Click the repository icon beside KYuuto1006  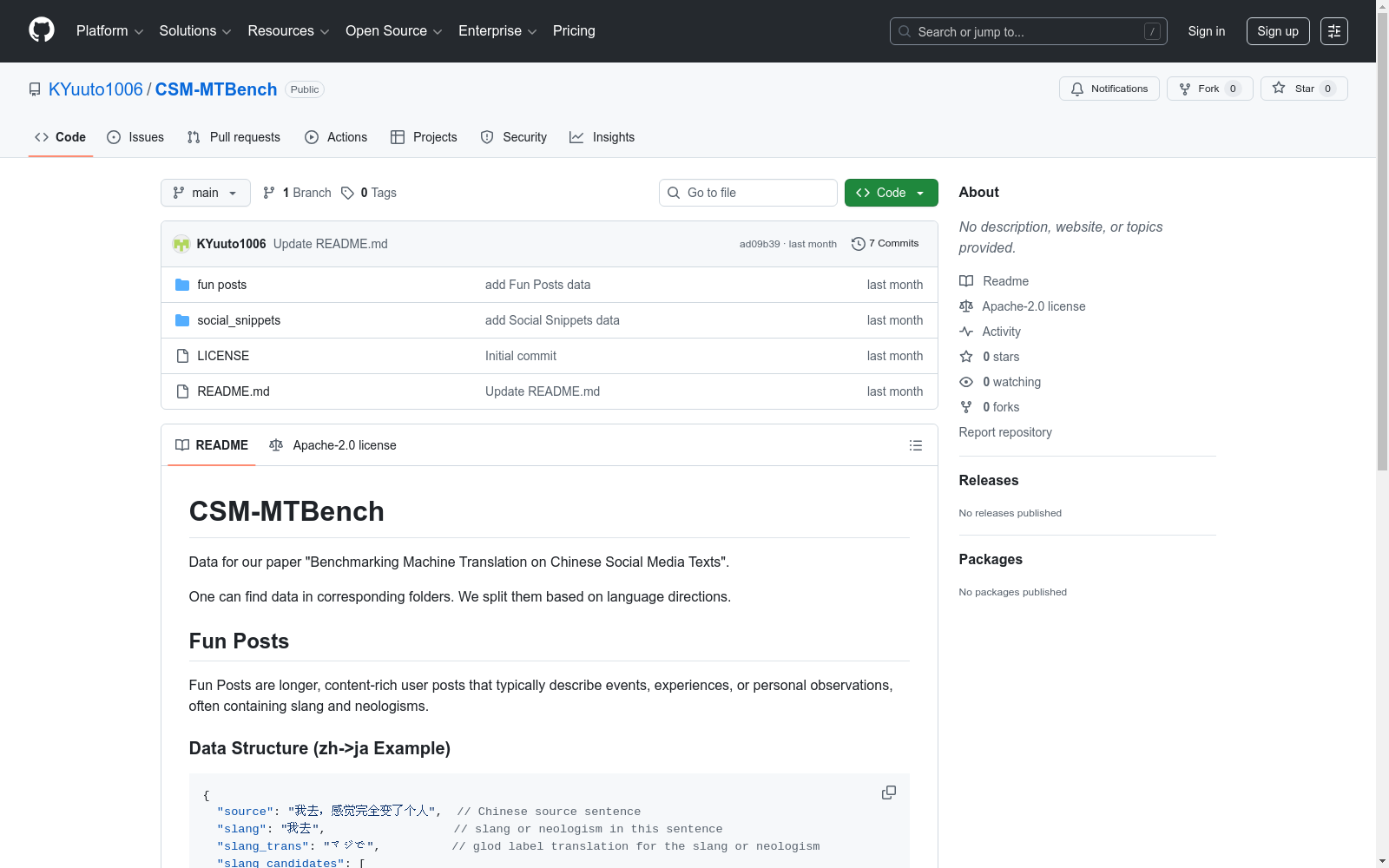[x=35, y=89]
